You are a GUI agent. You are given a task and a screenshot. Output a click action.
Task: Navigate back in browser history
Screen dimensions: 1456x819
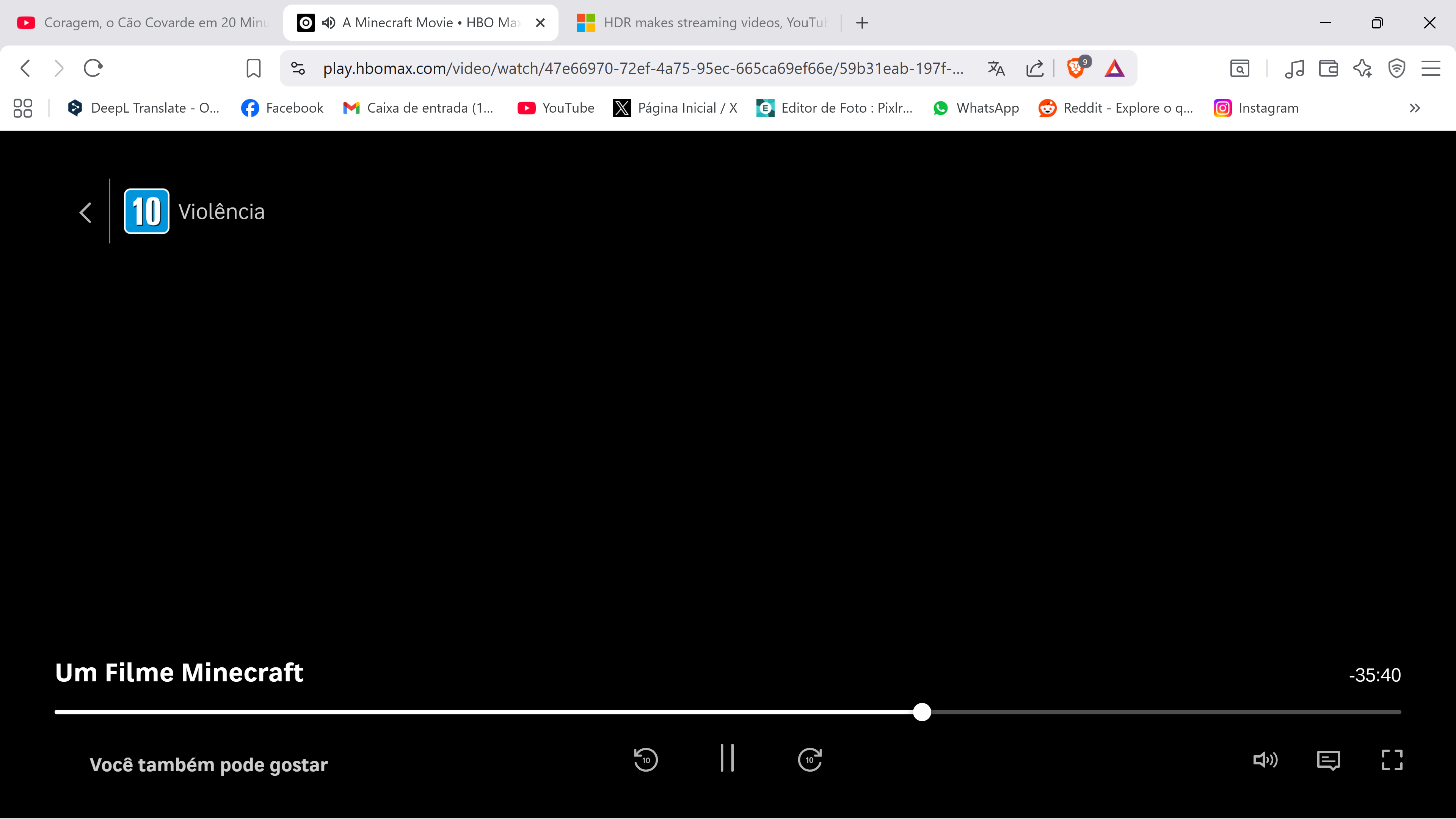point(25,68)
